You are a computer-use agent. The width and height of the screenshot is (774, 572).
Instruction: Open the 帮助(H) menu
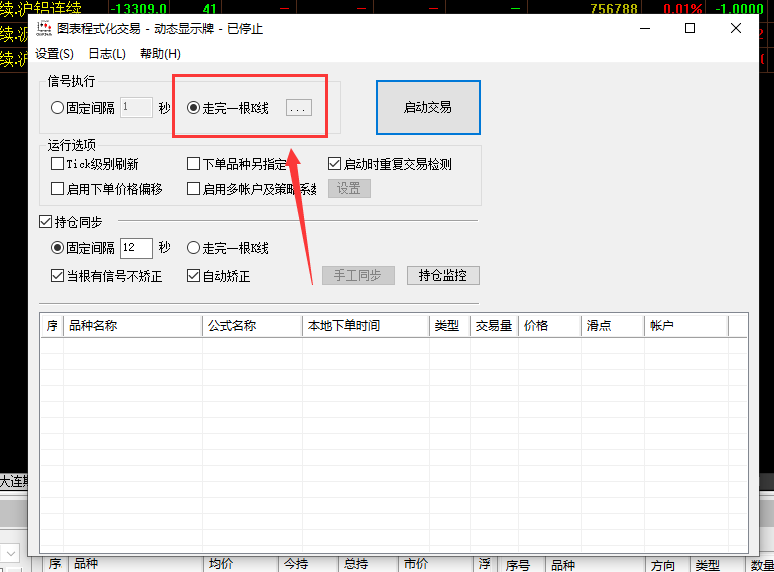click(x=160, y=54)
